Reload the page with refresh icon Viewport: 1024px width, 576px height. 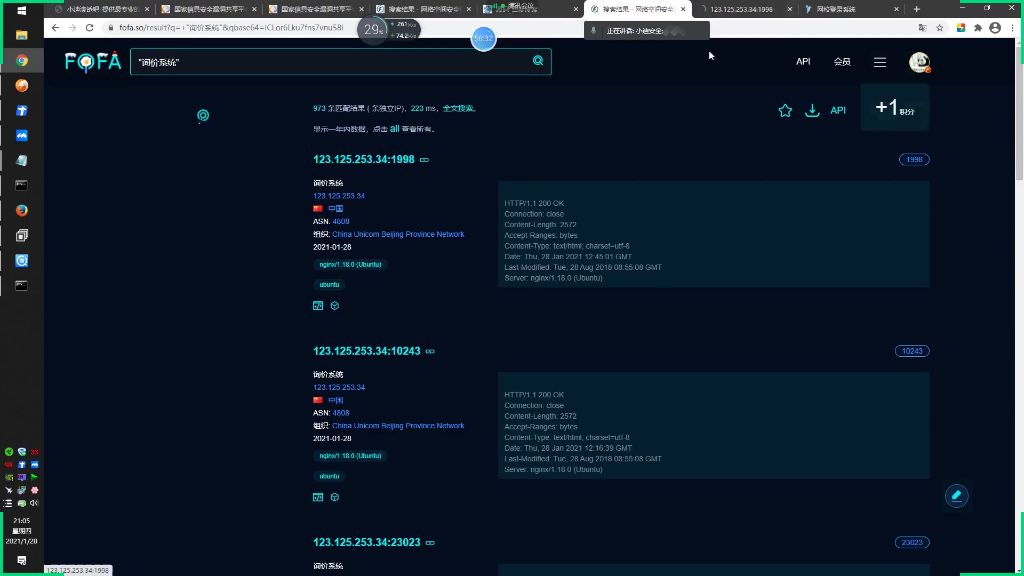click(x=89, y=27)
